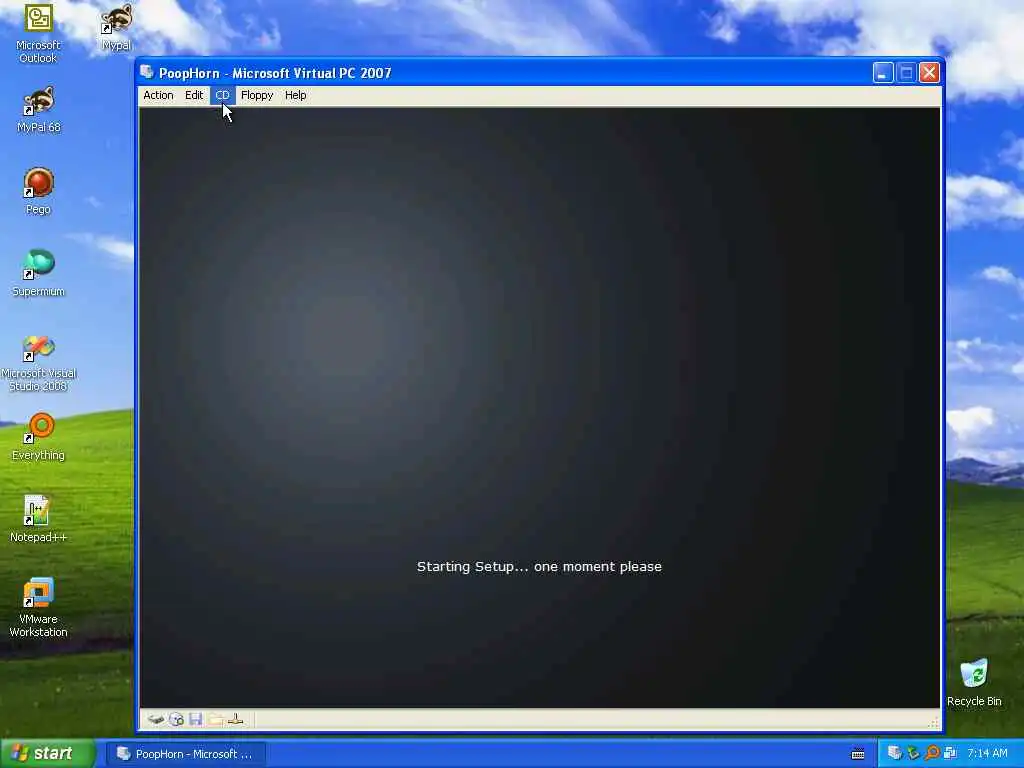Select the Everything desktop shortcut

(38, 437)
